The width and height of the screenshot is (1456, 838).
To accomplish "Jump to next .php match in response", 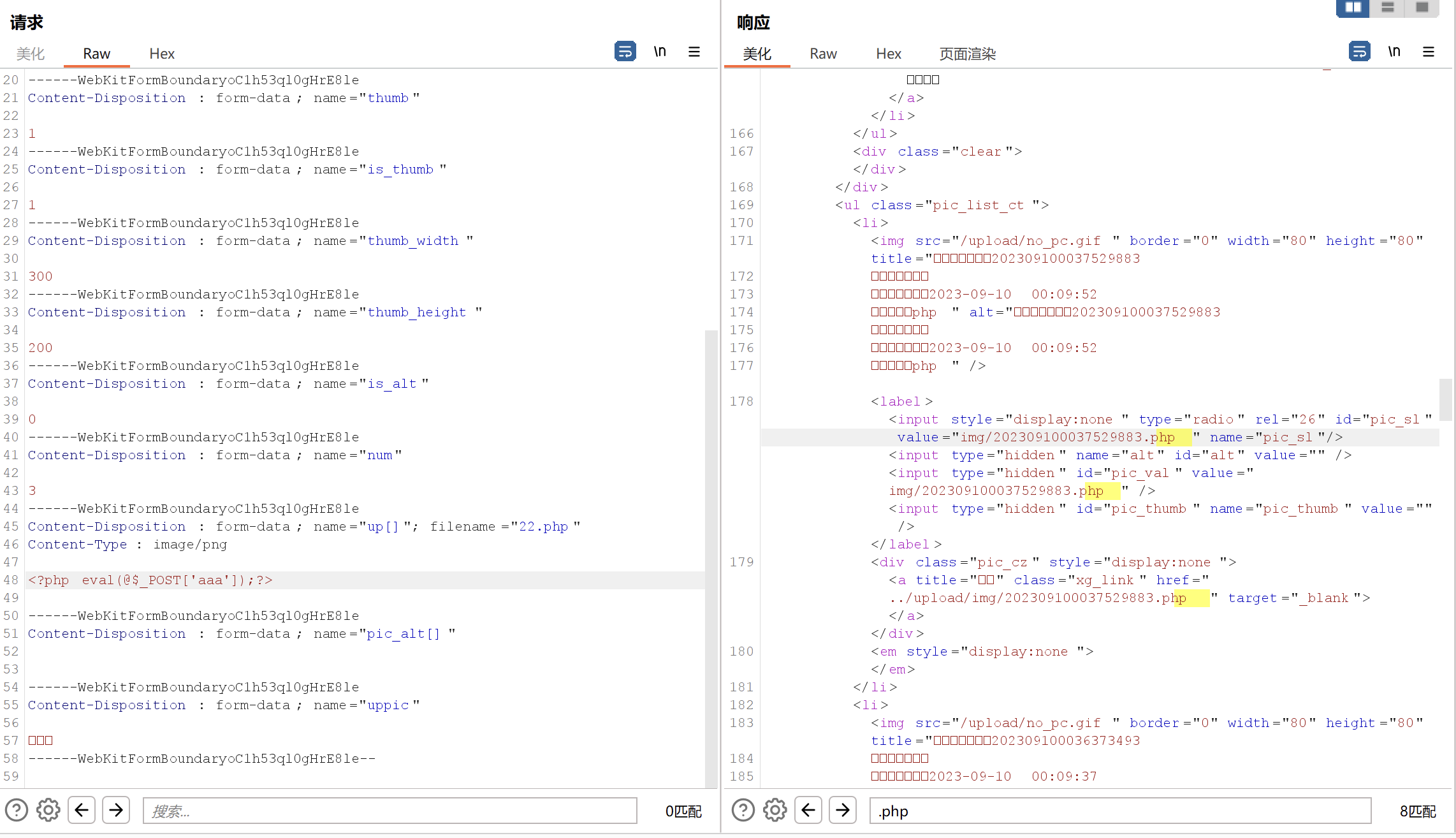I will tap(843, 811).
